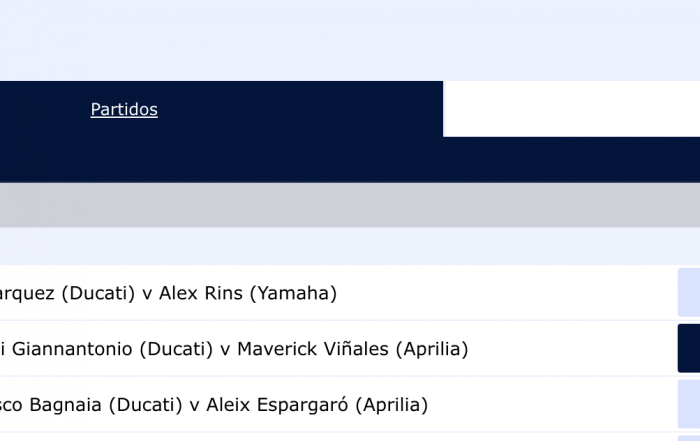
Task: Open the Partidos link
Action: [124, 110]
